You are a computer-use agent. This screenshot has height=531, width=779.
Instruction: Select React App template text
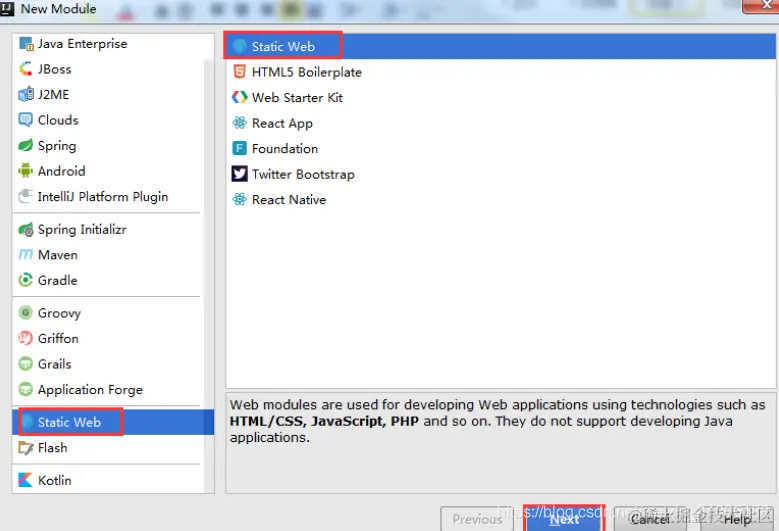(x=282, y=124)
